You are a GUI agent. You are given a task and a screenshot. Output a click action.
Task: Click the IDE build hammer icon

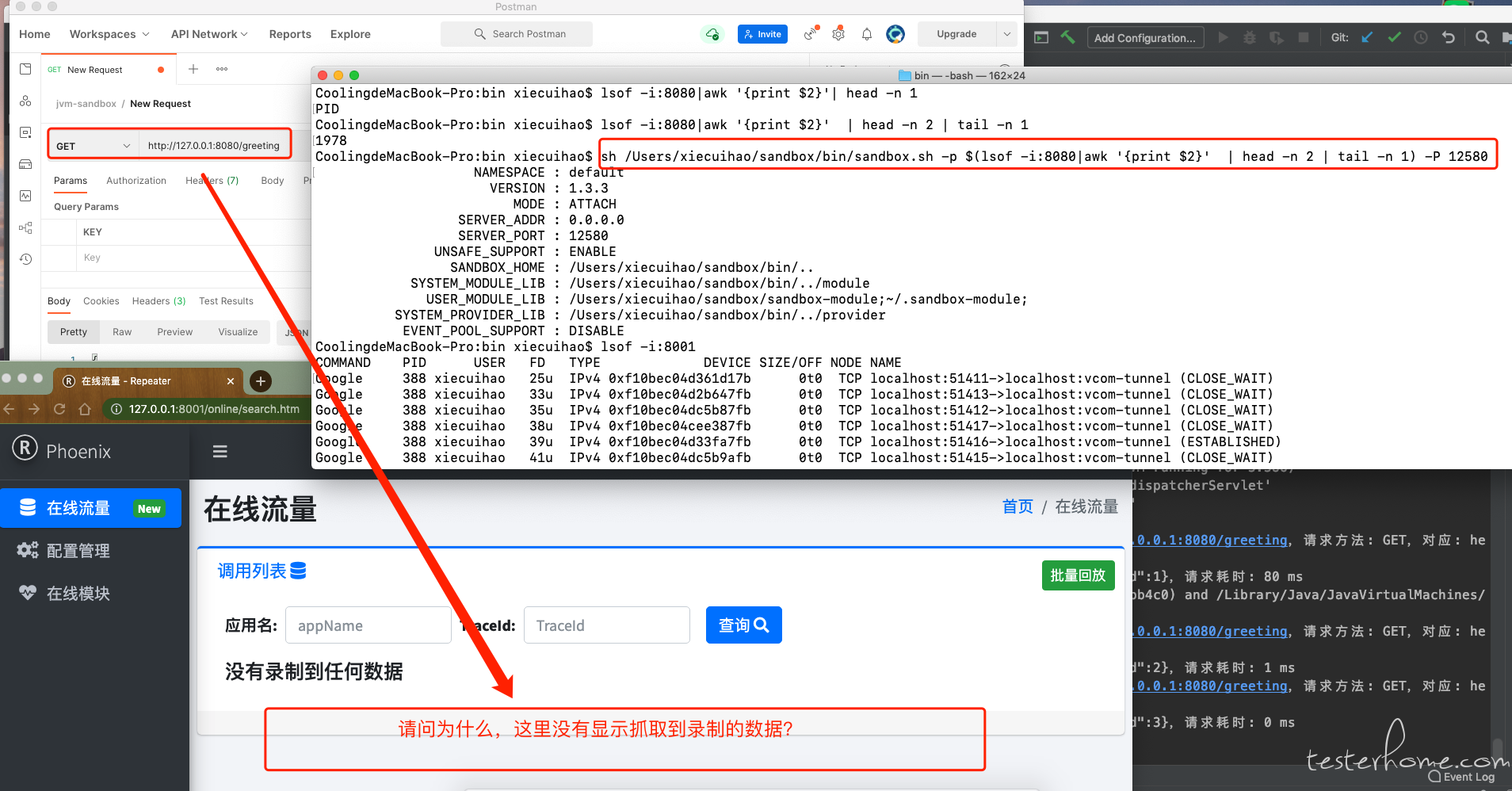[x=1068, y=37]
